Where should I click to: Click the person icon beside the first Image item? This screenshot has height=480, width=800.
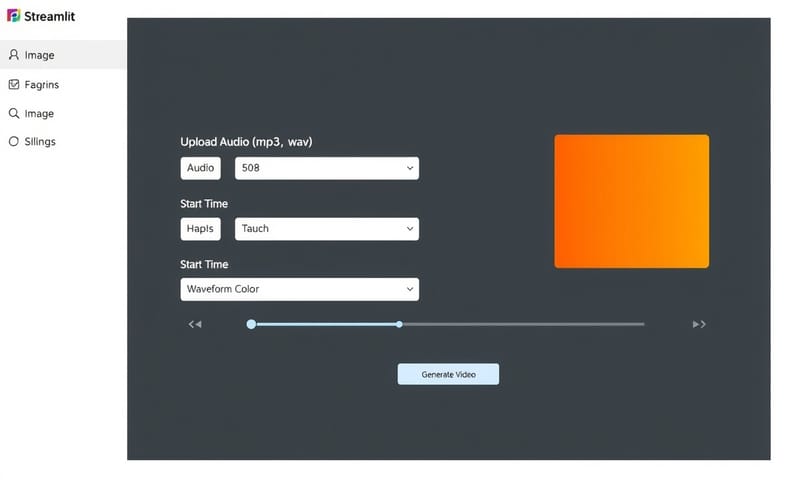(x=14, y=55)
